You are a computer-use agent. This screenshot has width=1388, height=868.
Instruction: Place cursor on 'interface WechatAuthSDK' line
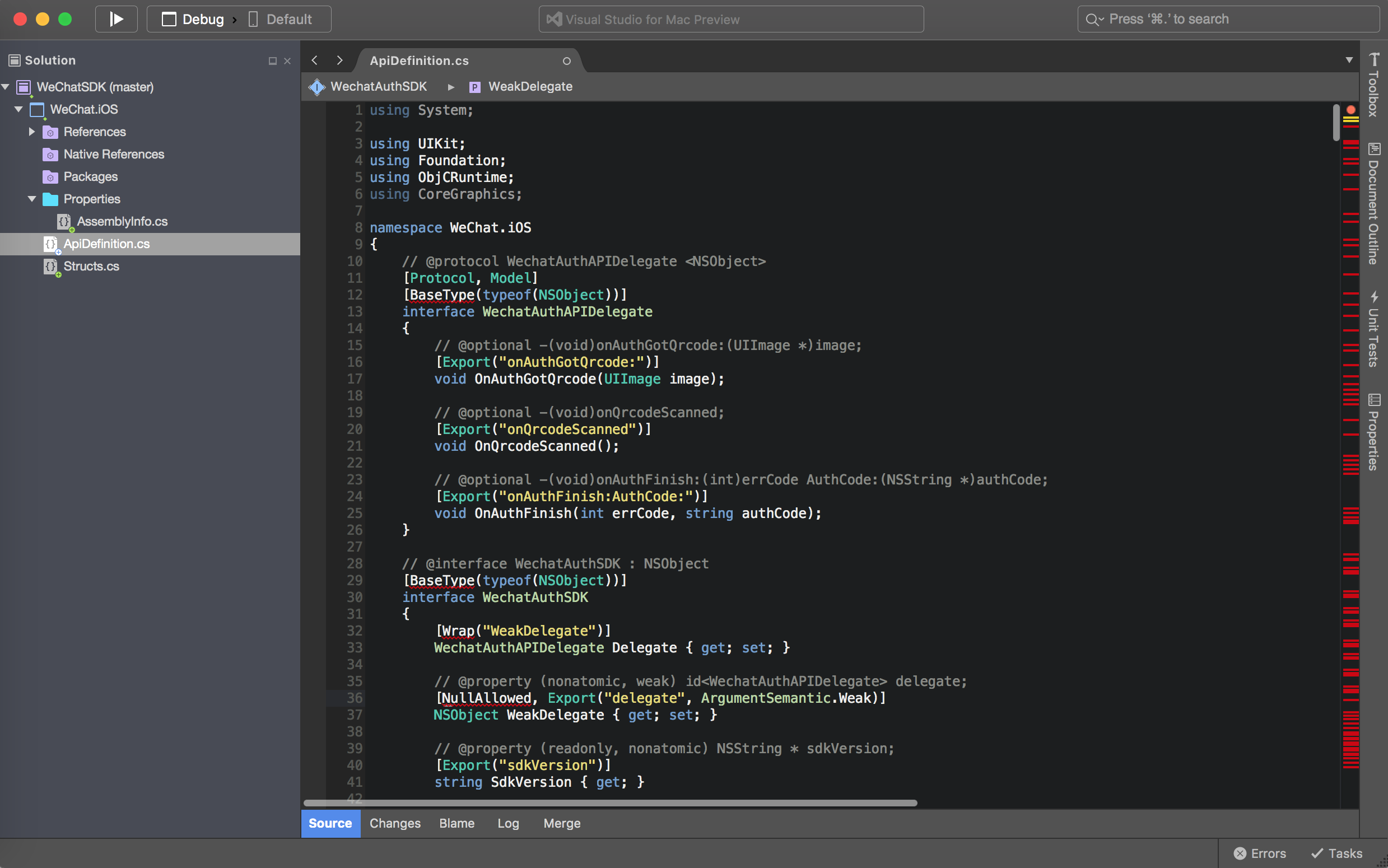495,597
